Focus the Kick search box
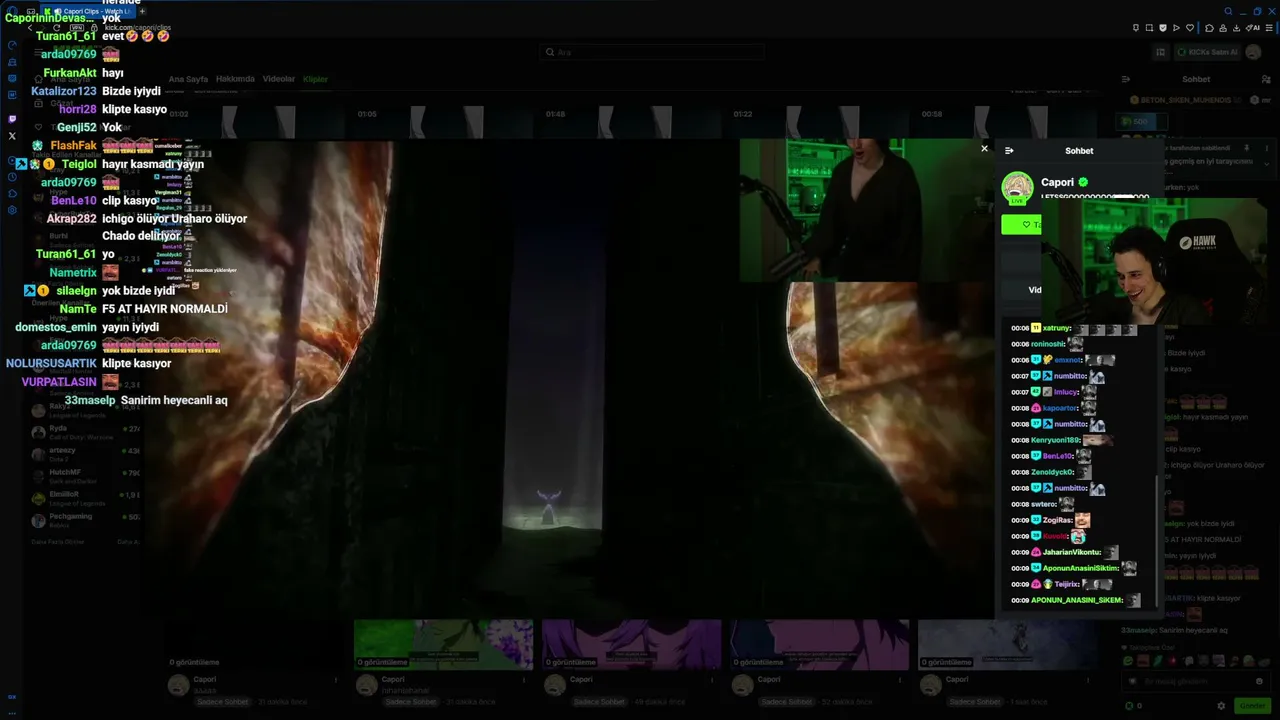The width and height of the screenshot is (1280, 720). pos(652,52)
